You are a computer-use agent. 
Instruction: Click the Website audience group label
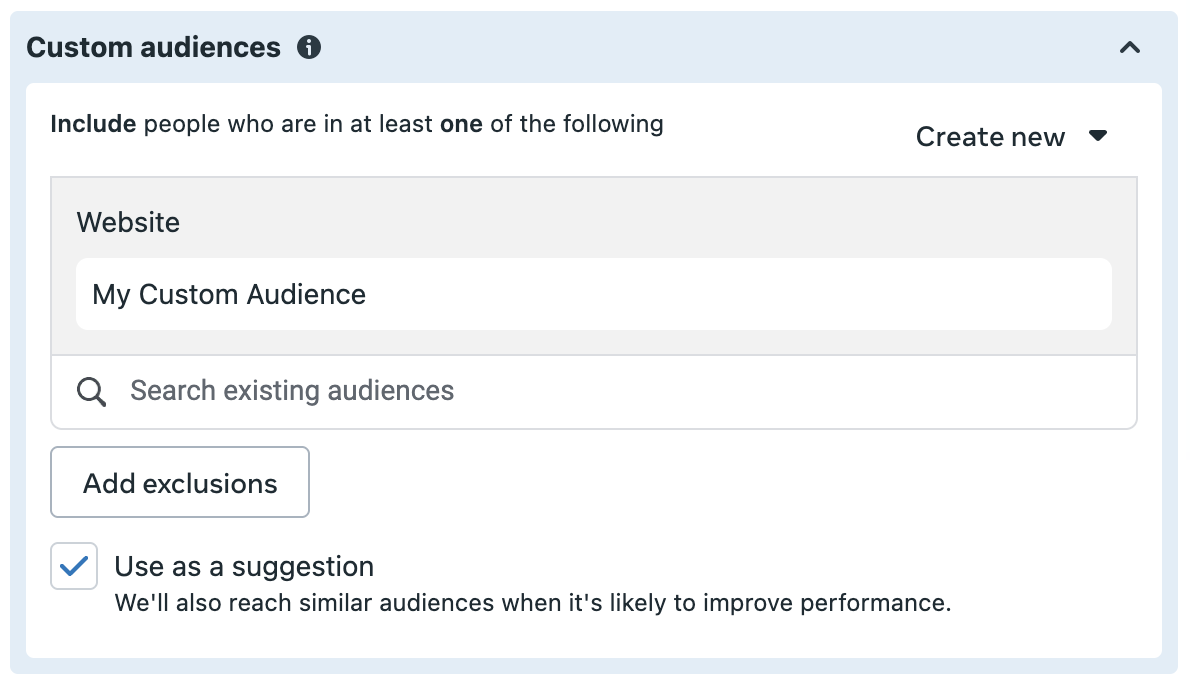[x=128, y=222]
